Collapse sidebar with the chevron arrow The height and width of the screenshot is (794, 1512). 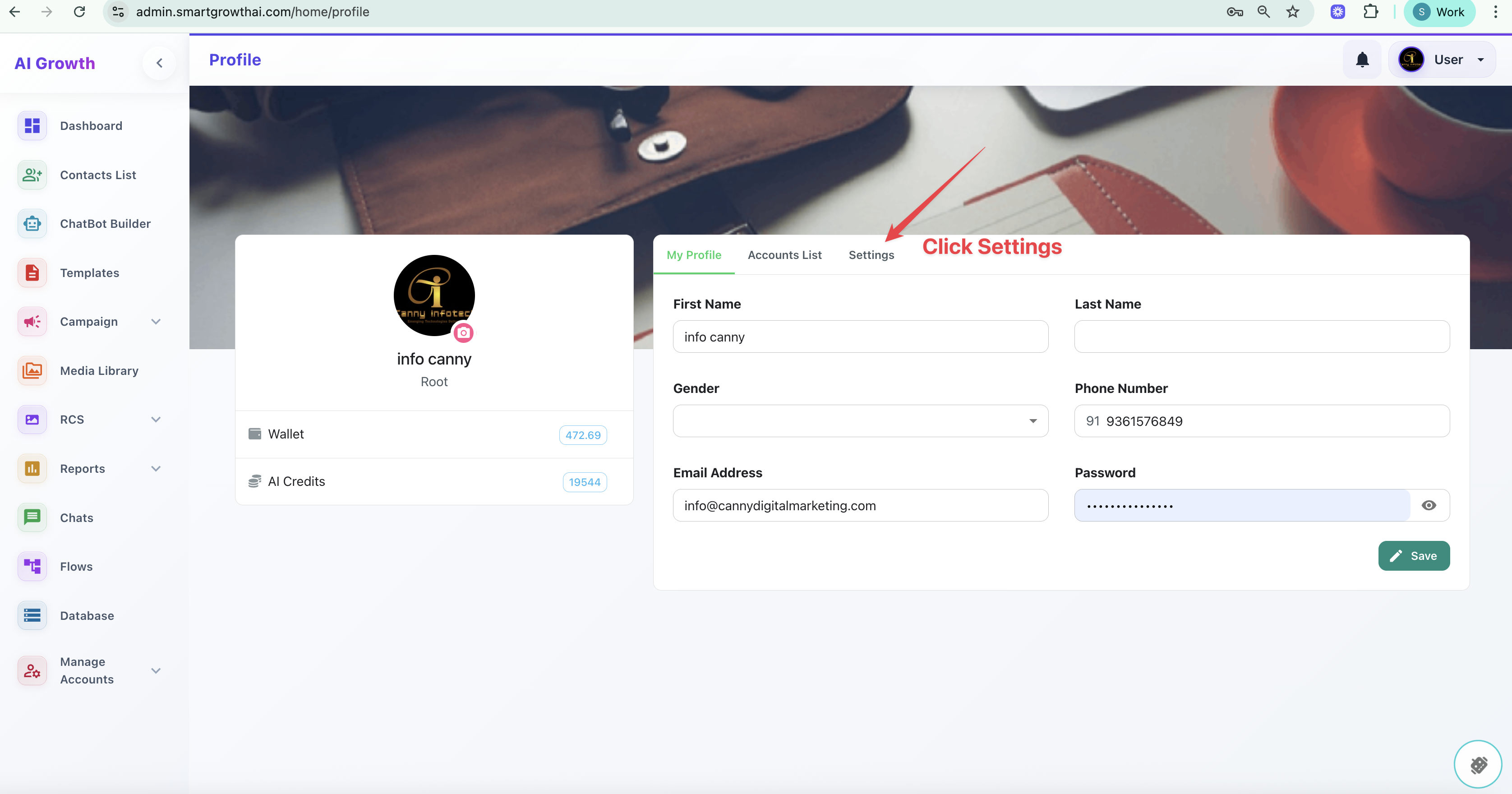click(x=159, y=63)
